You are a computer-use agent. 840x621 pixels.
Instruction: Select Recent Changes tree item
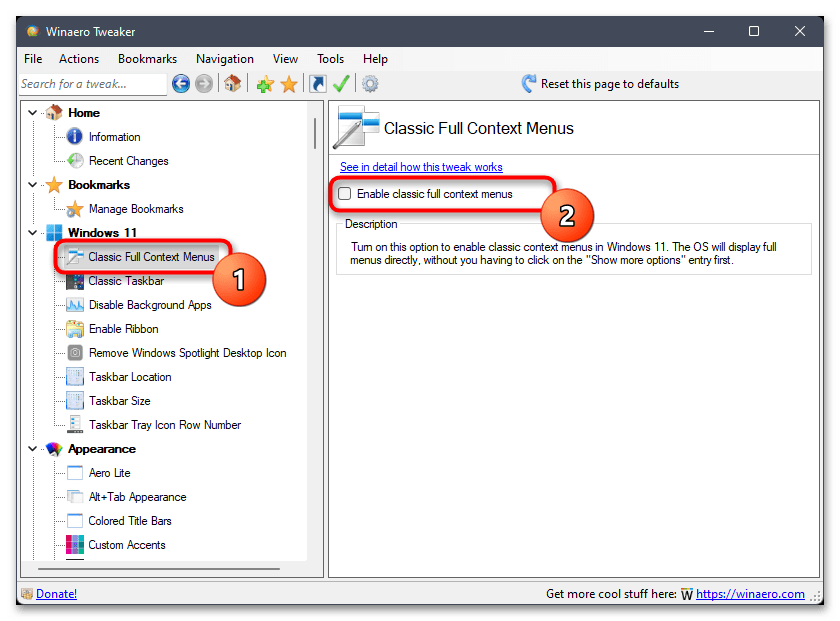[129, 161]
